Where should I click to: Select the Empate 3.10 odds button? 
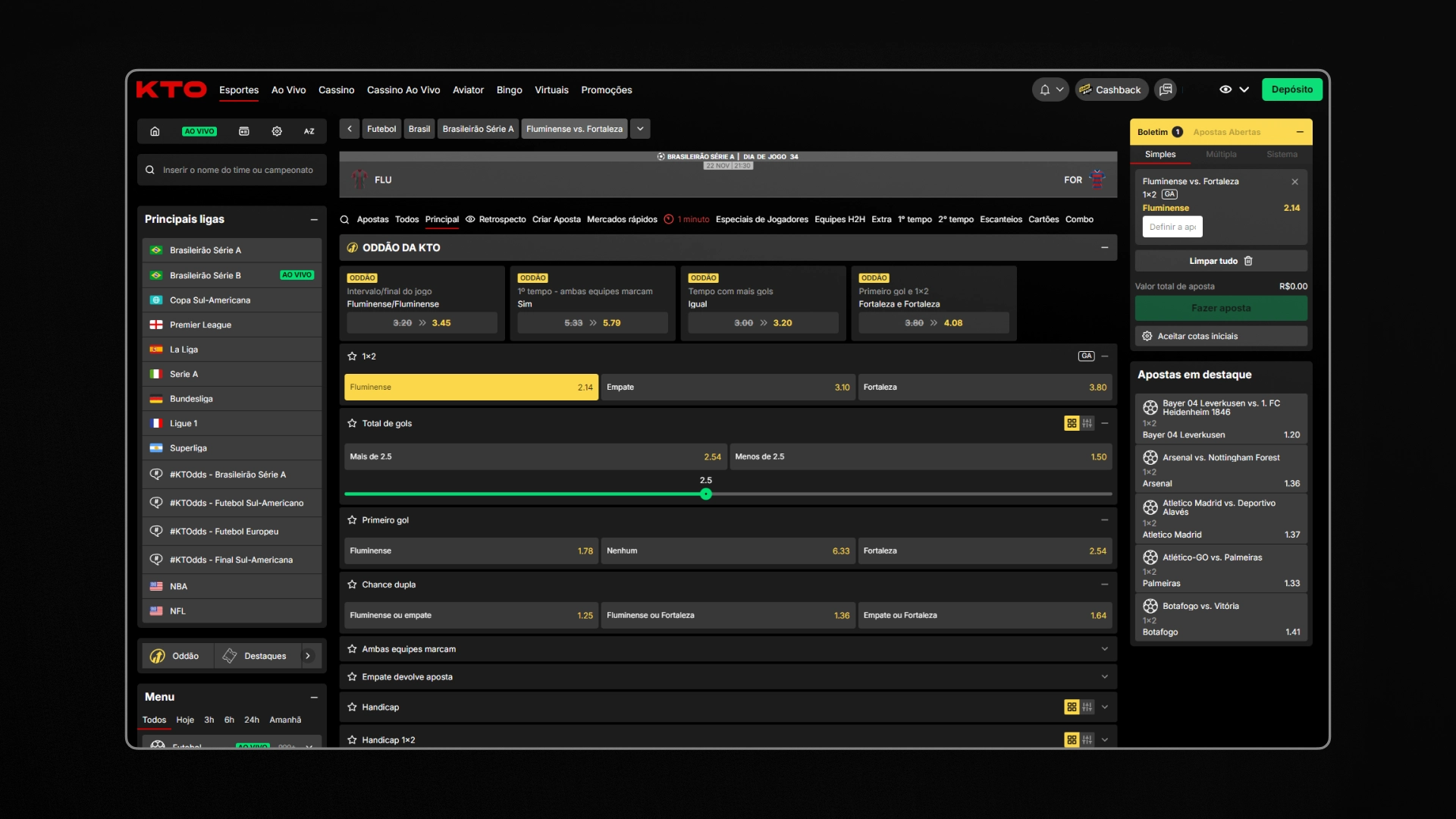coord(728,388)
